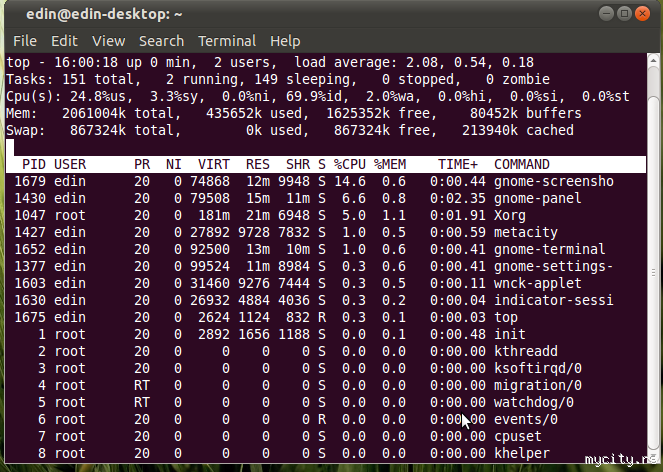Click PID 1430 in the process list
The height and width of the screenshot is (472, 663).
coord(30,198)
